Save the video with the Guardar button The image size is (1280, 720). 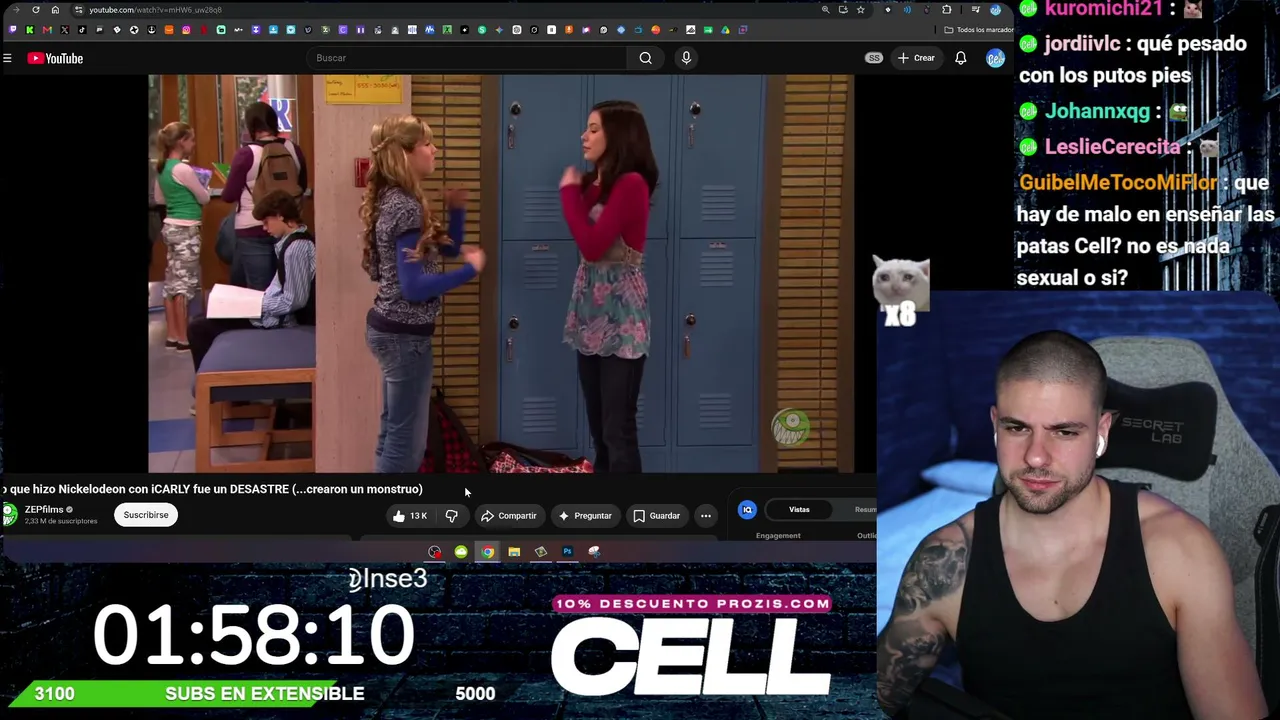coord(657,516)
